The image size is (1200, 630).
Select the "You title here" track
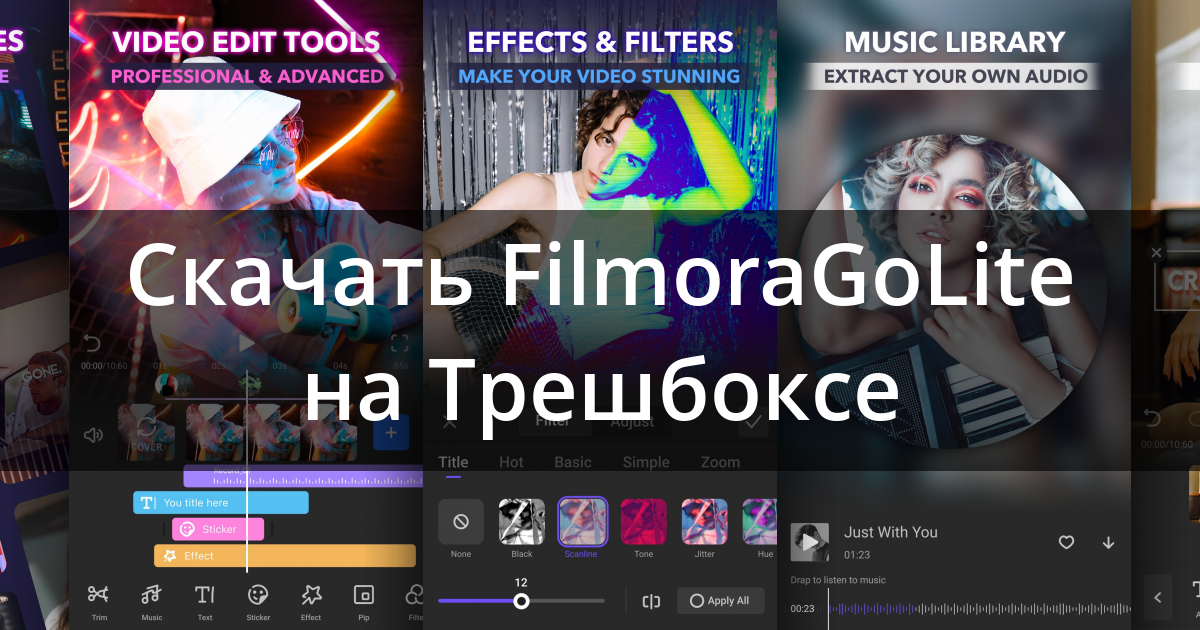point(221,502)
